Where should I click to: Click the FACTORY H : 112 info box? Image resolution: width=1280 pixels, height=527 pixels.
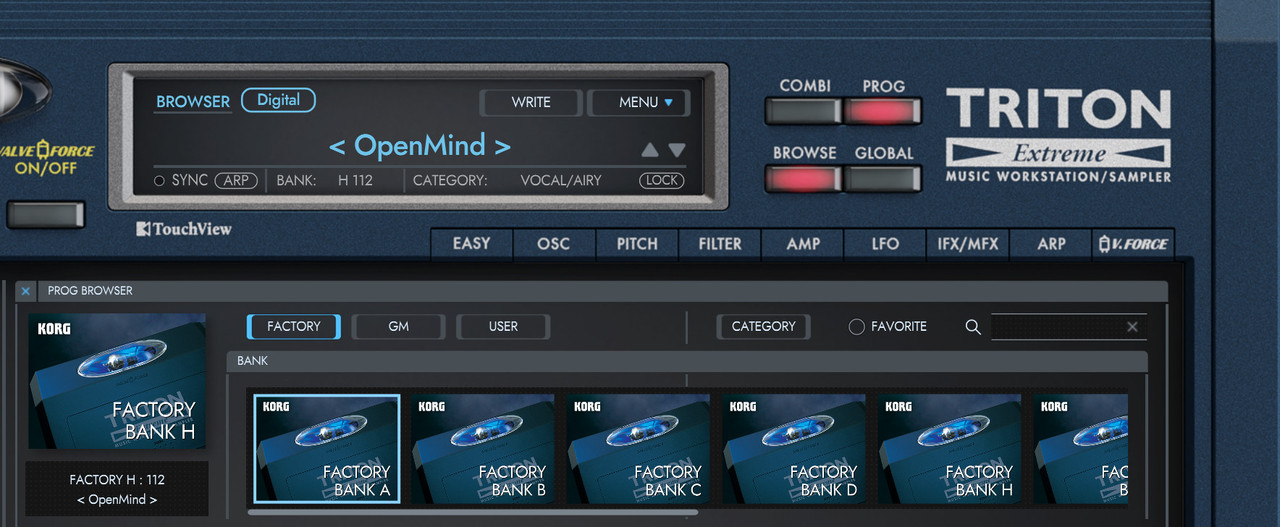click(x=117, y=489)
